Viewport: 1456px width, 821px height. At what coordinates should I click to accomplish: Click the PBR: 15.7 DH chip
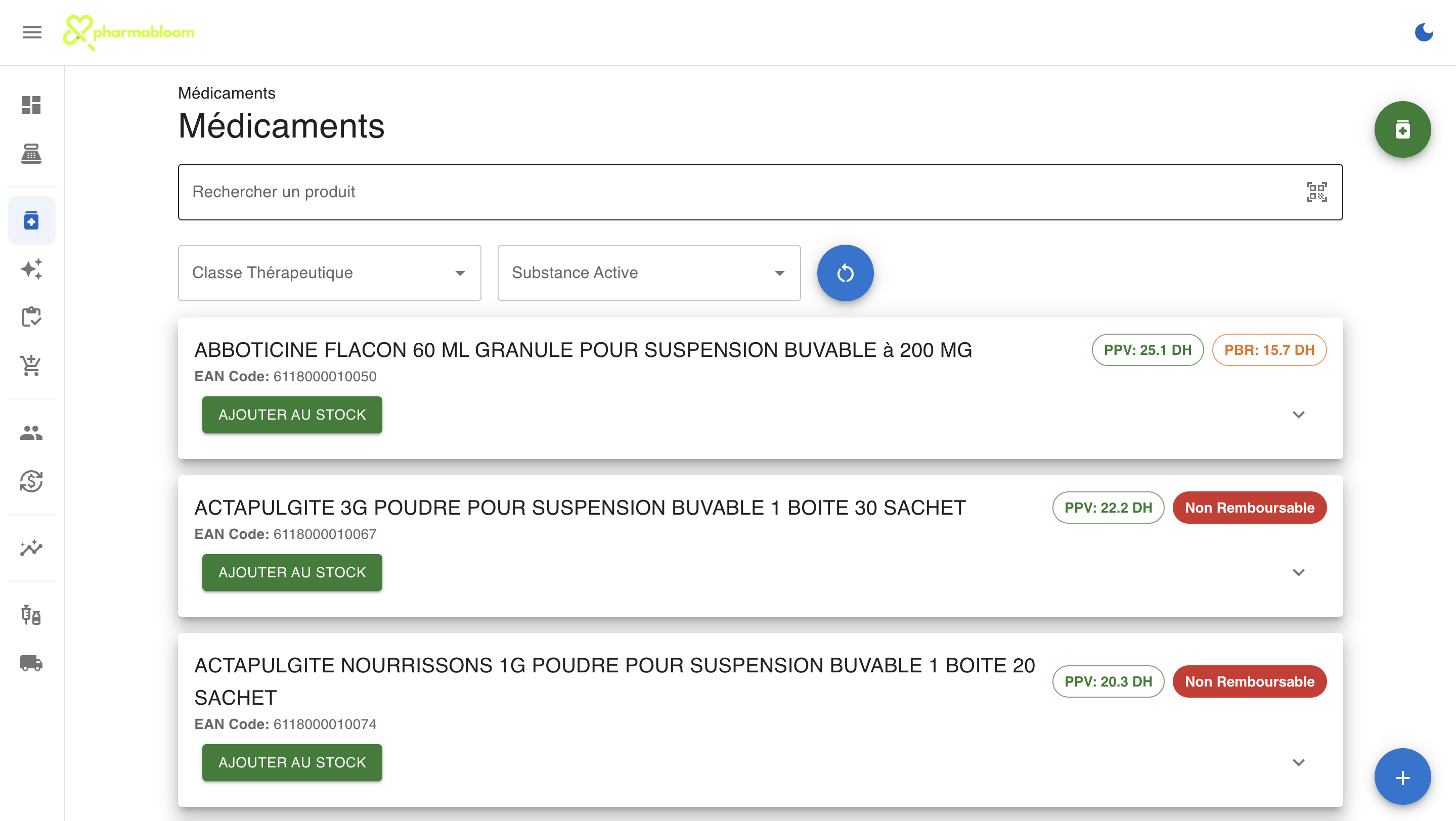coord(1269,350)
